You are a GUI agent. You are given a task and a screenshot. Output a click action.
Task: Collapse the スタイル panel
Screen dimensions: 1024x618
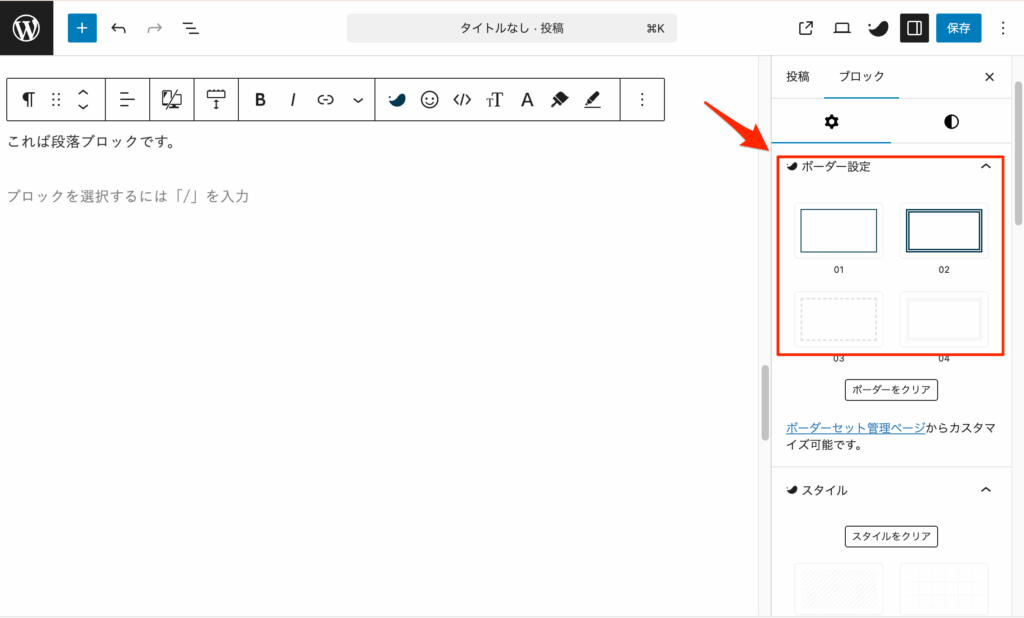[985, 490]
